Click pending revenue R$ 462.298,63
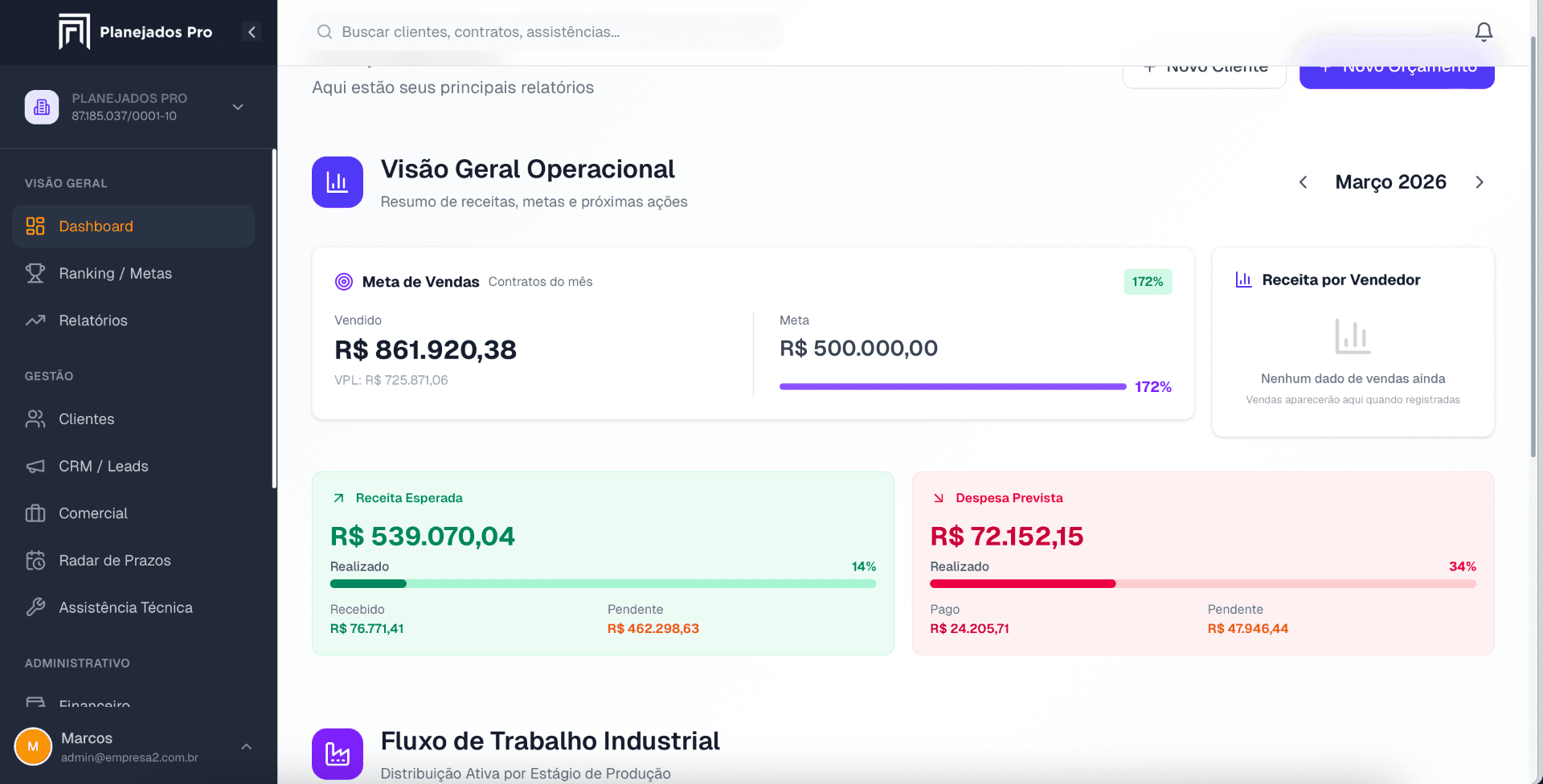Viewport: 1543px width, 784px height. 653,628
